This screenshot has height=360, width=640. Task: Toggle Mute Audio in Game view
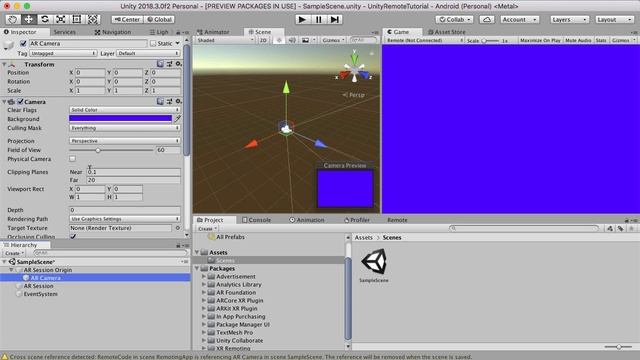pos(578,40)
